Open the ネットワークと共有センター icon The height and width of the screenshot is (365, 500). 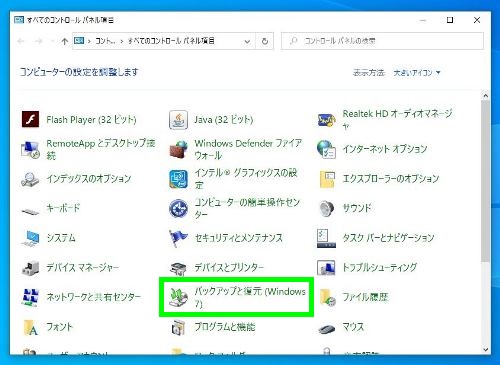click(x=30, y=297)
